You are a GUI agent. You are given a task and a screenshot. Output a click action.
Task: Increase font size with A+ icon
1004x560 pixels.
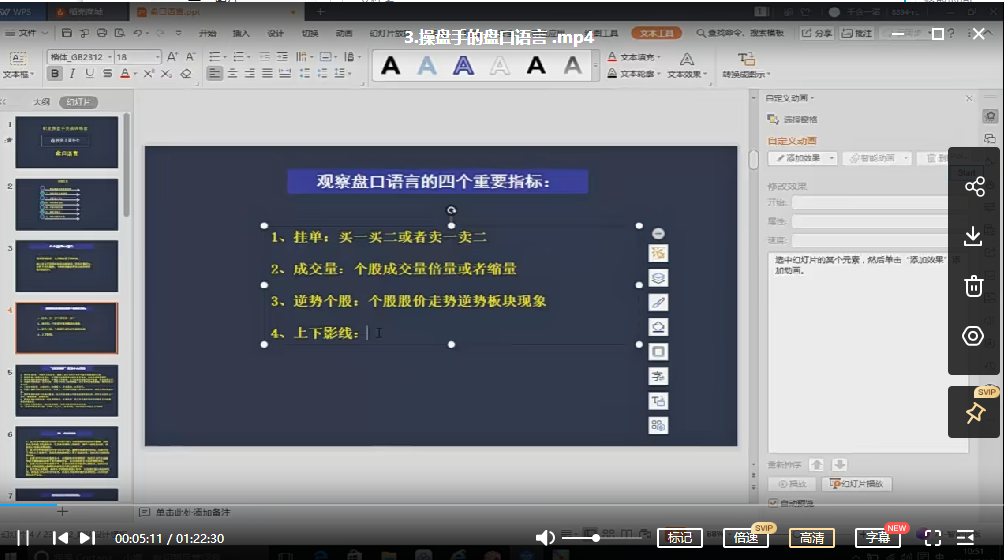point(173,57)
